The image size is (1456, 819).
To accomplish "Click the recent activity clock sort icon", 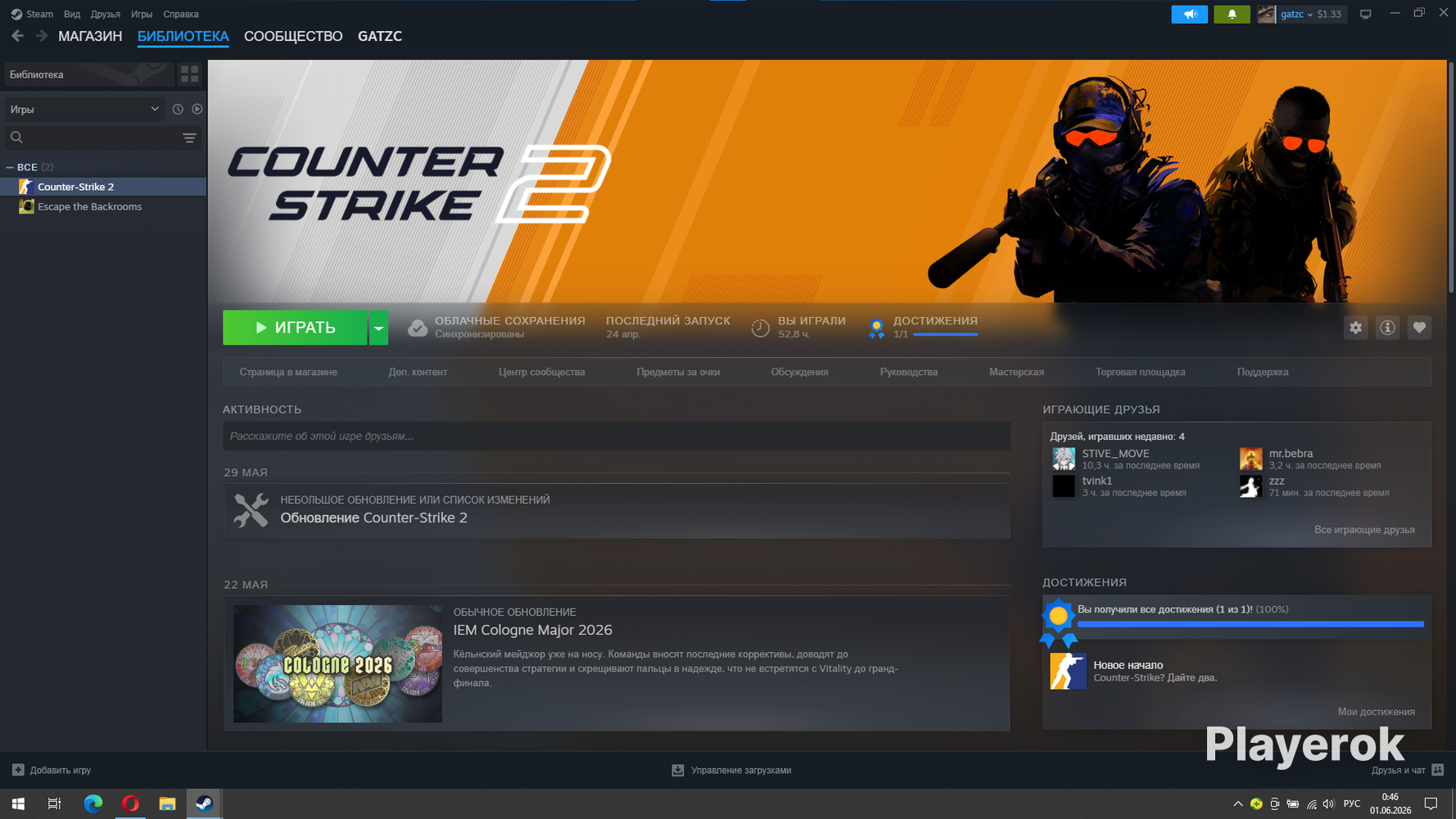I will tap(178, 109).
